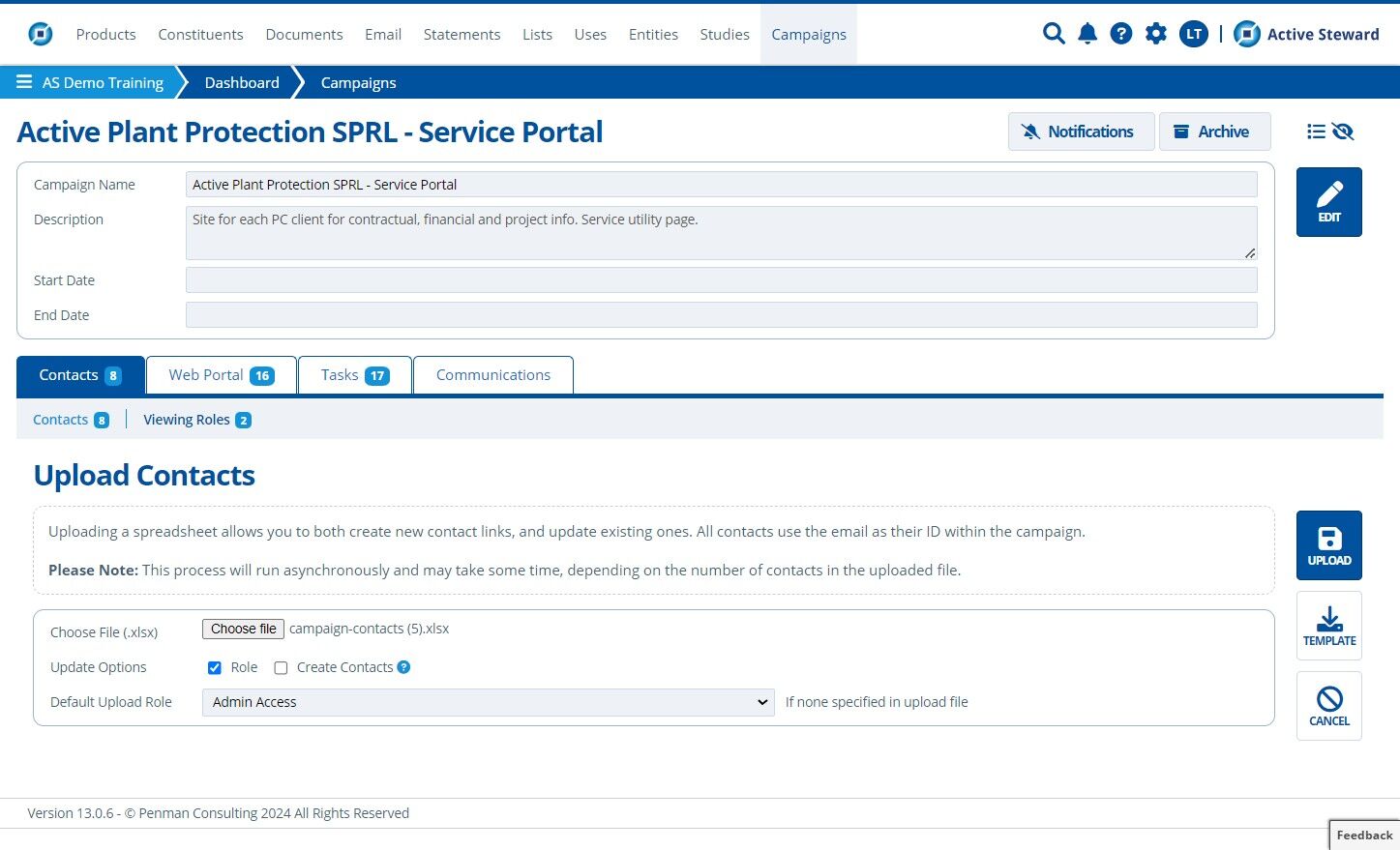Screen dimensions: 1400x850
Task: Download the Template spreadsheet
Action: [x=1328, y=626]
